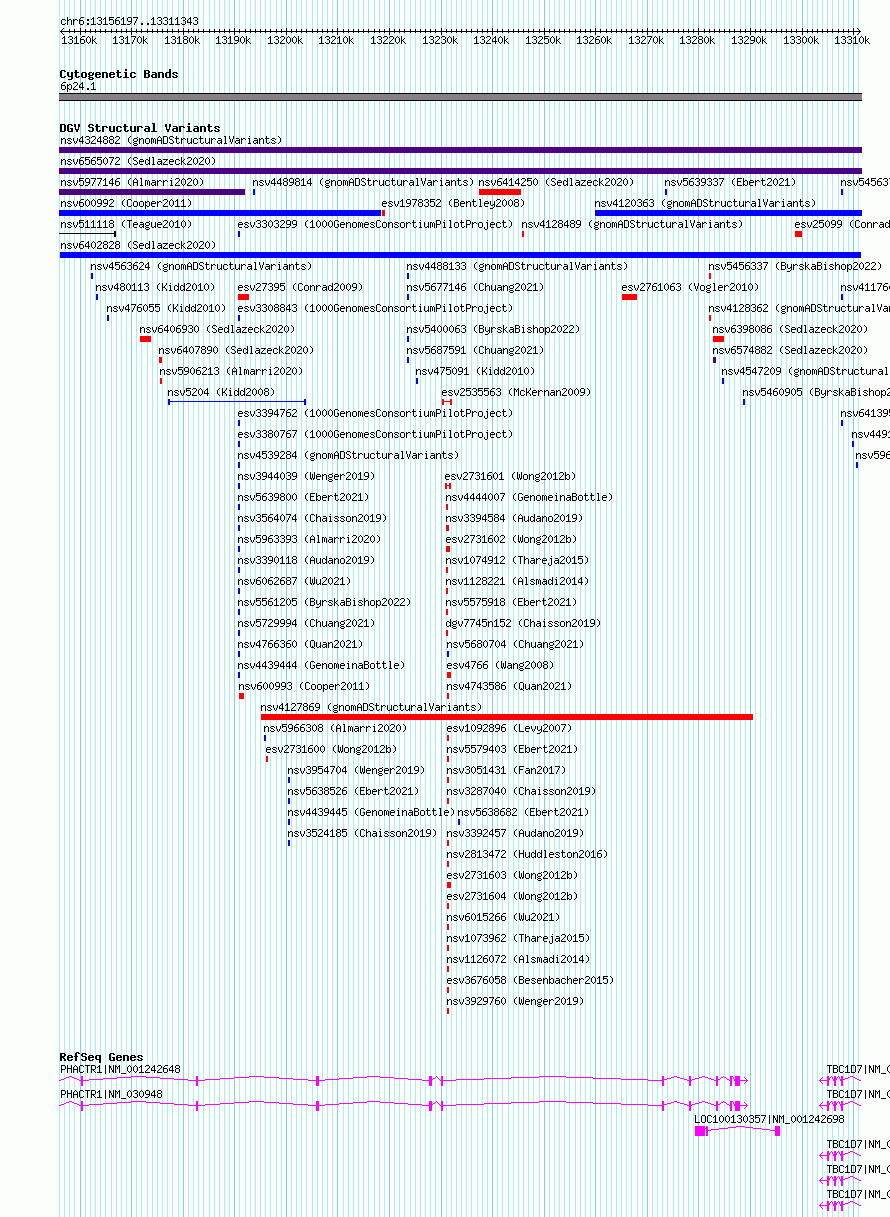Select the nsv4128489 variant label
The image size is (890, 1217).
pyautogui.click(x=632, y=224)
